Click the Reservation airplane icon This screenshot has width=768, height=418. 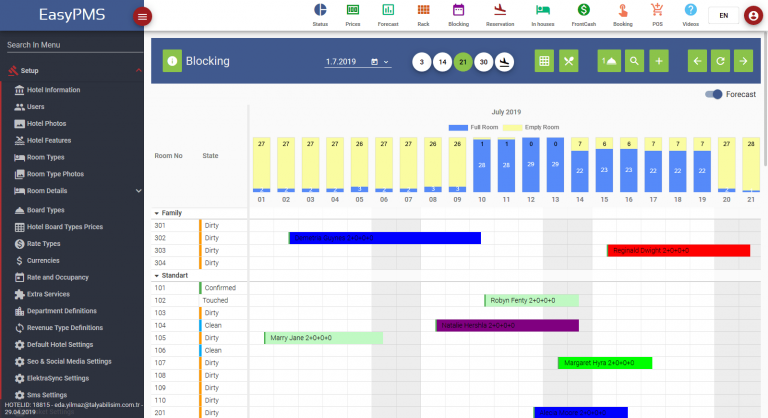pos(500,13)
